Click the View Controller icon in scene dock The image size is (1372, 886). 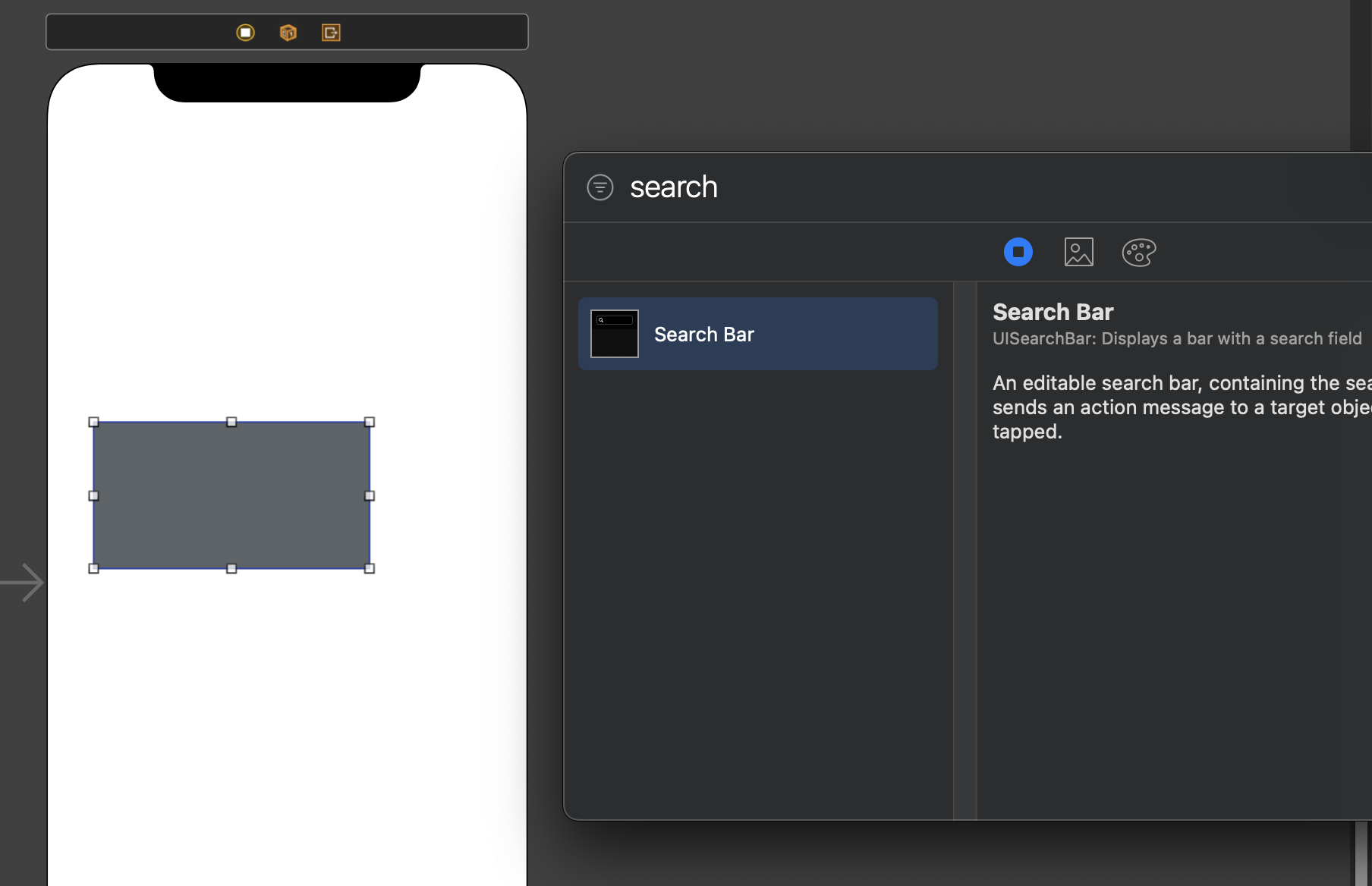[x=245, y=33]
